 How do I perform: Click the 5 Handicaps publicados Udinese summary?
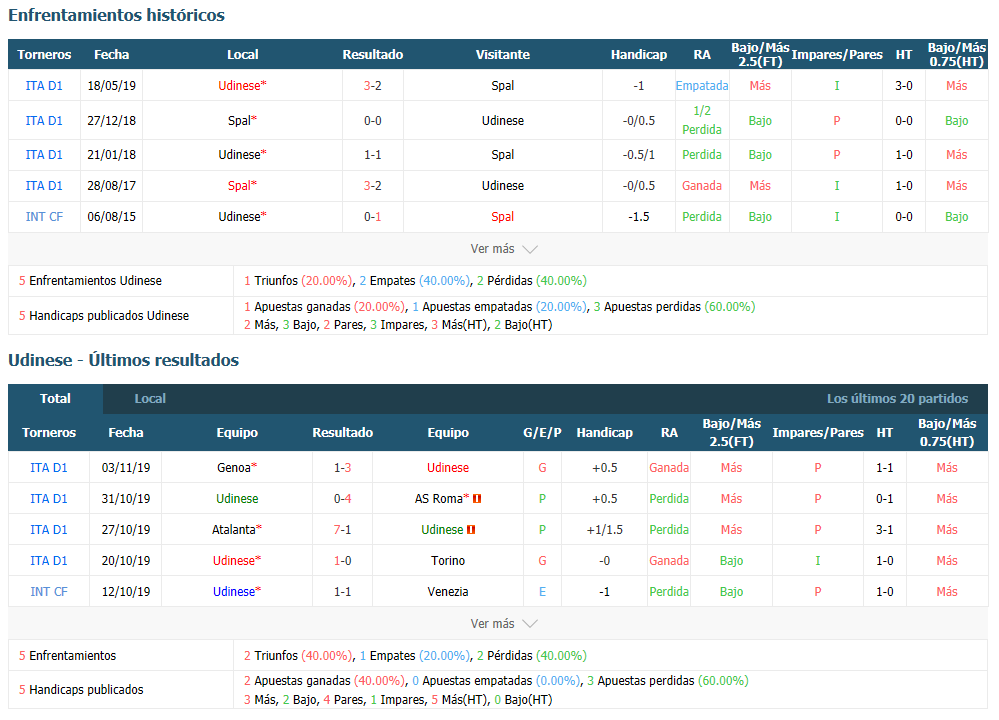pyautogui.click(x=104, y=316)
